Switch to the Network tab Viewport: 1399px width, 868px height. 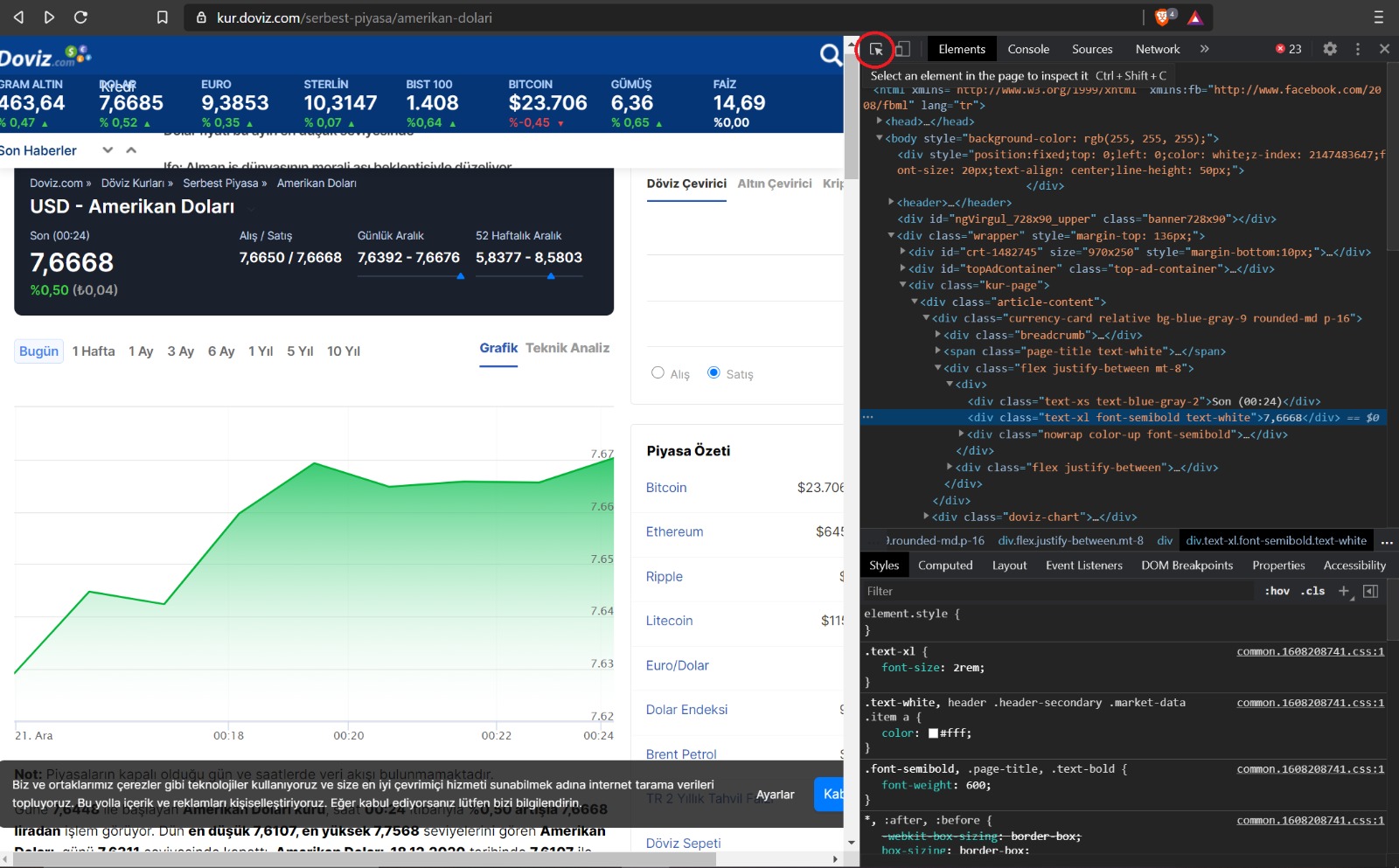click(x=1158, y=49)
